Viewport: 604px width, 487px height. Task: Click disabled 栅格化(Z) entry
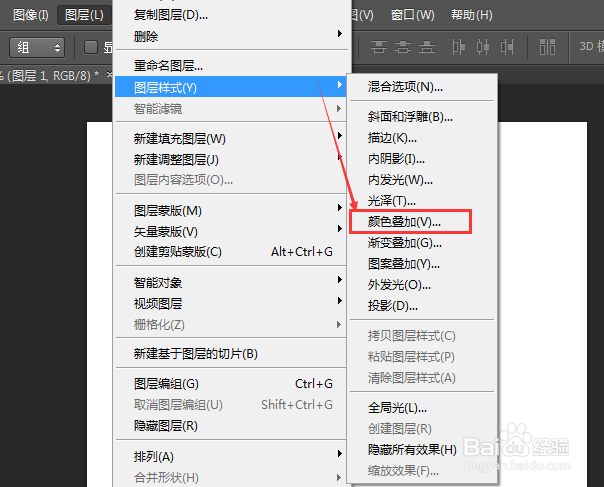click(231, 324)
